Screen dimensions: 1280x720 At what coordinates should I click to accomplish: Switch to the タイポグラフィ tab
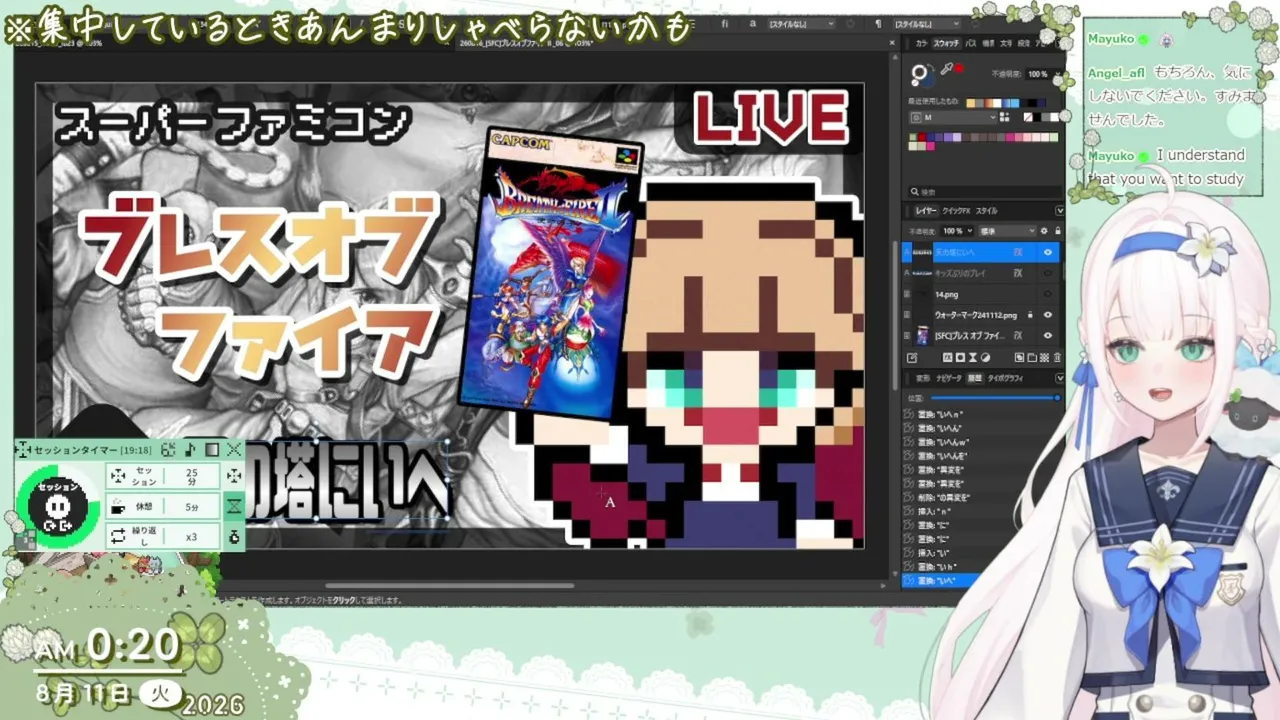click(x=1006, y=378)
